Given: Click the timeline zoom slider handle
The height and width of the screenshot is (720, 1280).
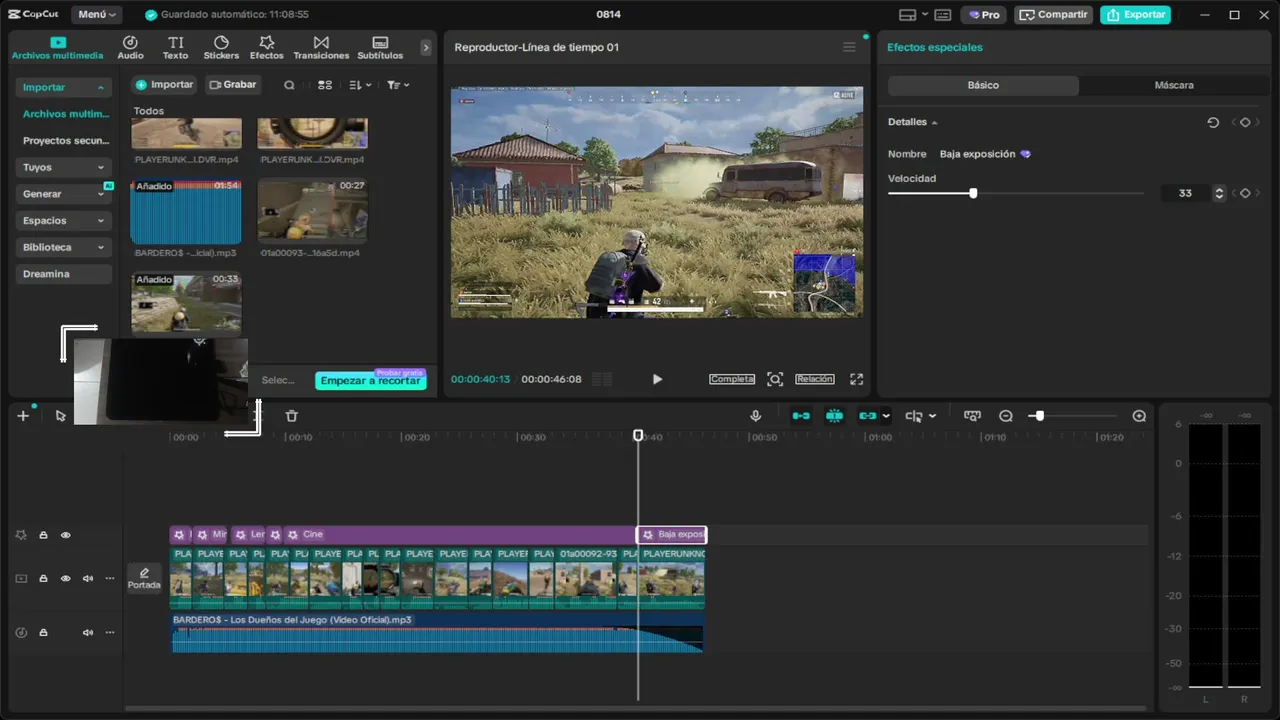Looking at the screenshot, I should coord(1040,416).
